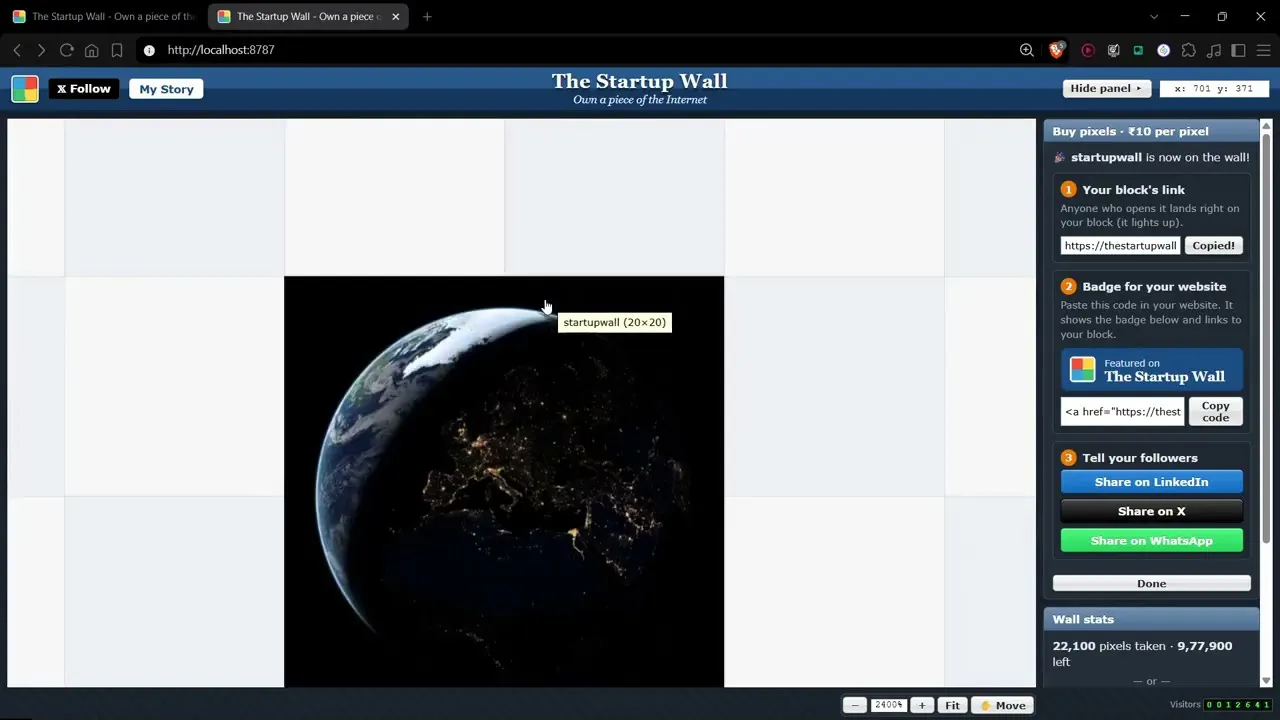The image size is (1280, 720).
Task: Click the Startup Wall colorful logo icon
Action: [x=25, y=89]
